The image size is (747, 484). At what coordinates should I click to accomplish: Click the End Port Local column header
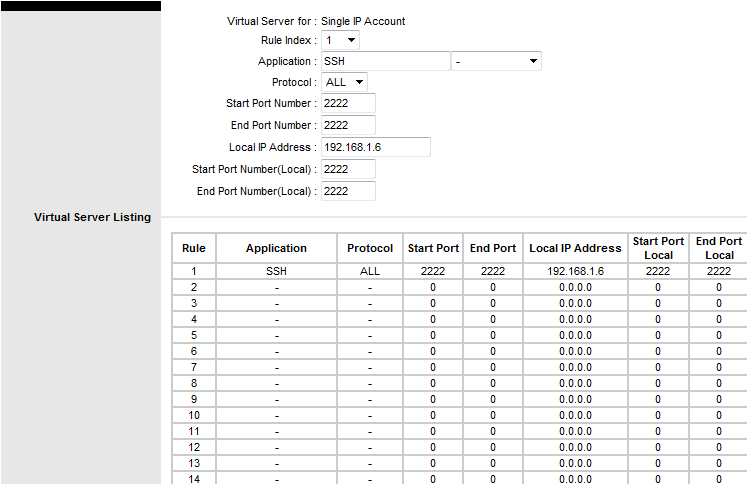coord(718,248)
